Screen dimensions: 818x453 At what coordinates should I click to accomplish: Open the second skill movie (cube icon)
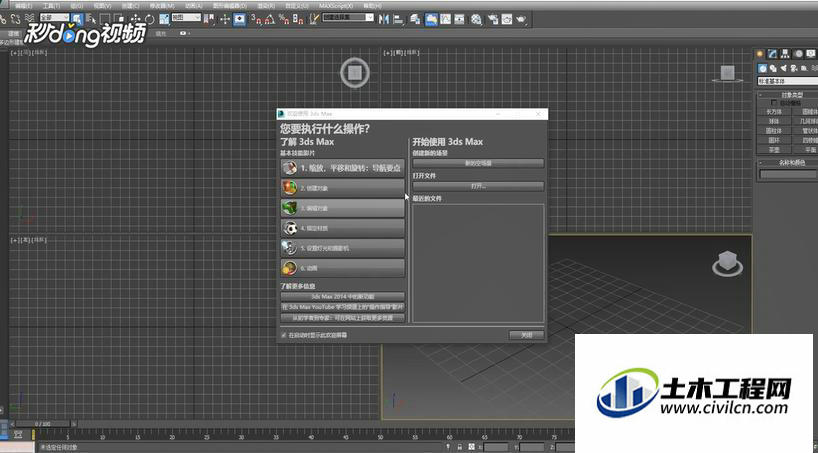(x=342, y=188)
